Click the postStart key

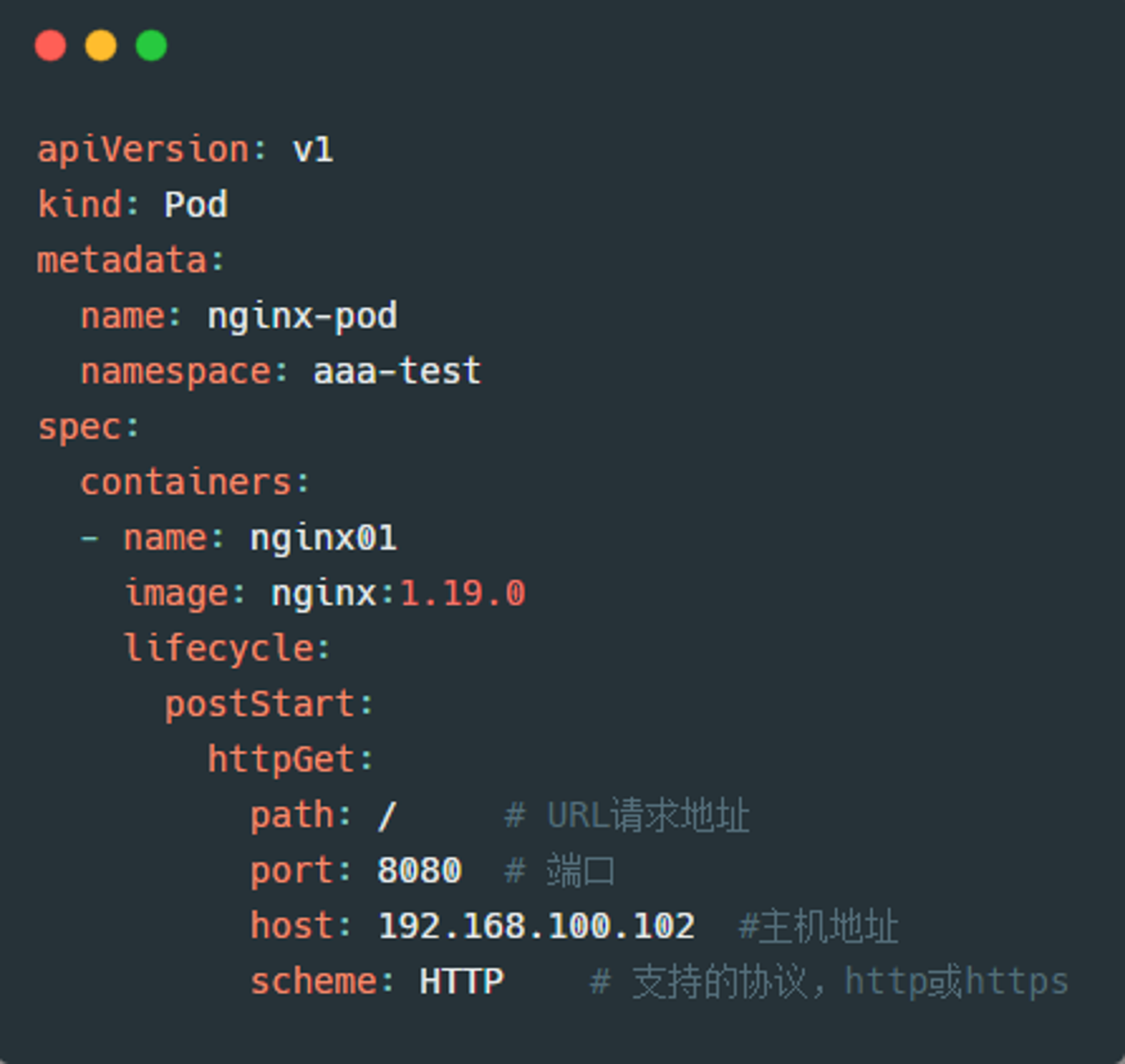coord(260,705)
